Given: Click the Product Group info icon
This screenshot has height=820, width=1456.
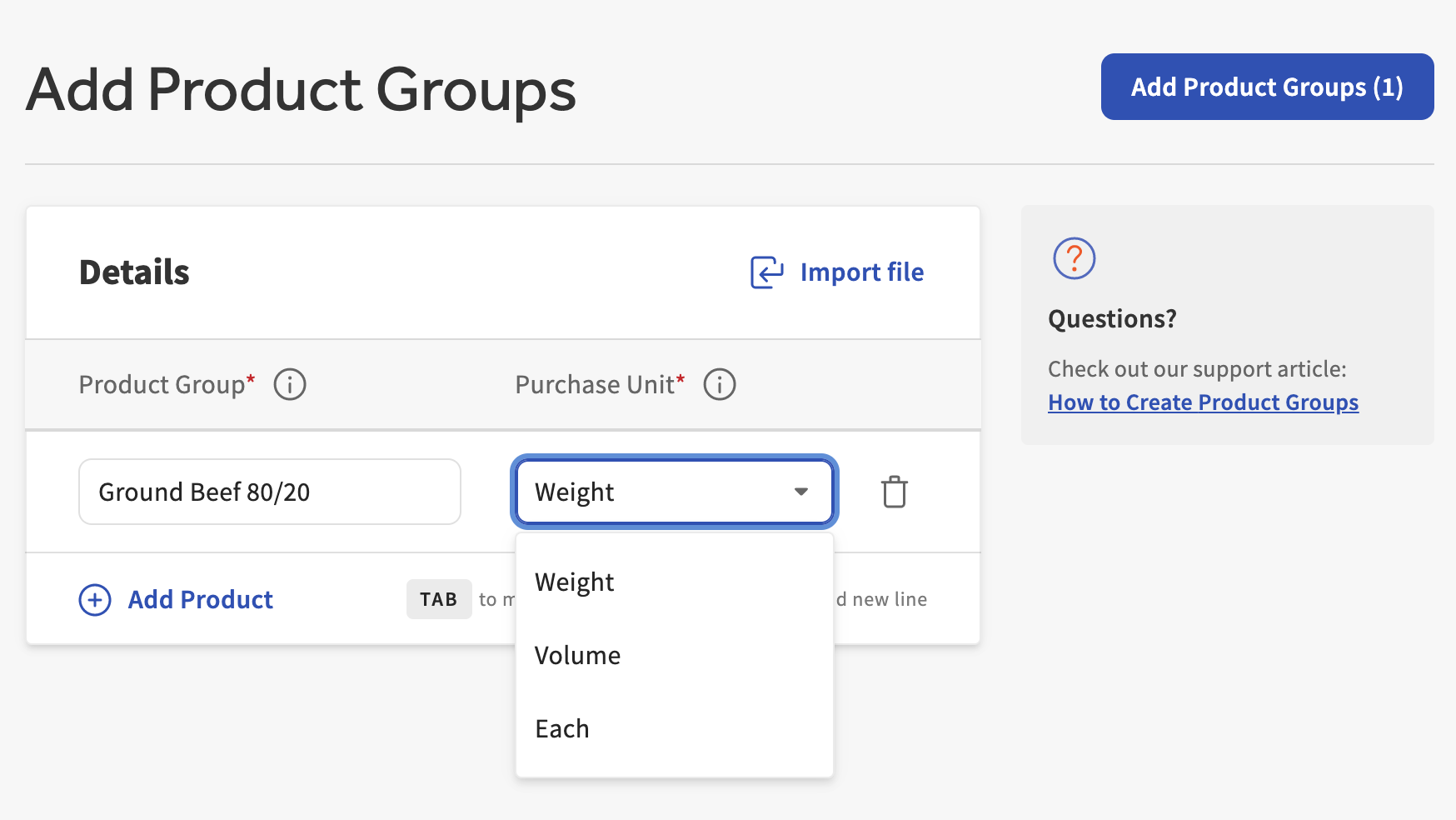Looking at the screenshot, I should click(290, 384).
